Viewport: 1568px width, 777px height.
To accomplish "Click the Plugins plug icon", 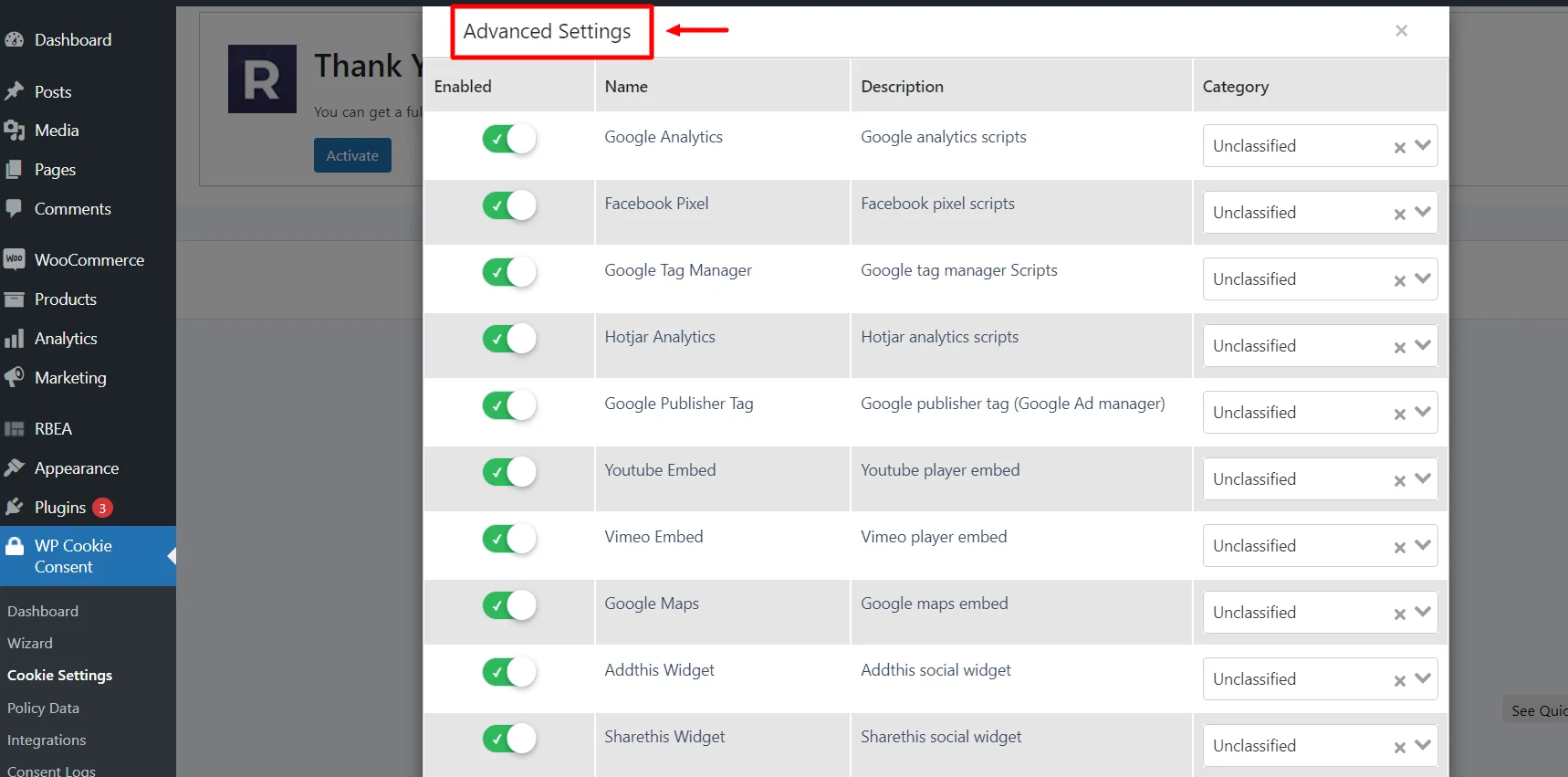I will (14, 507).
